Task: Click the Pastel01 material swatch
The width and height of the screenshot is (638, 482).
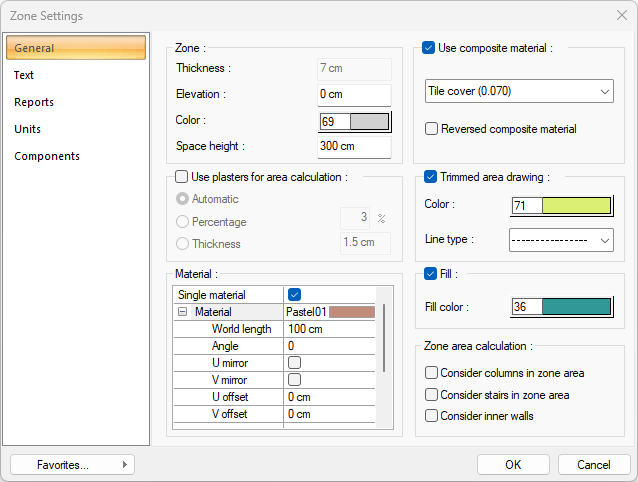Action: pyautogui.click(x=351, y=312)
